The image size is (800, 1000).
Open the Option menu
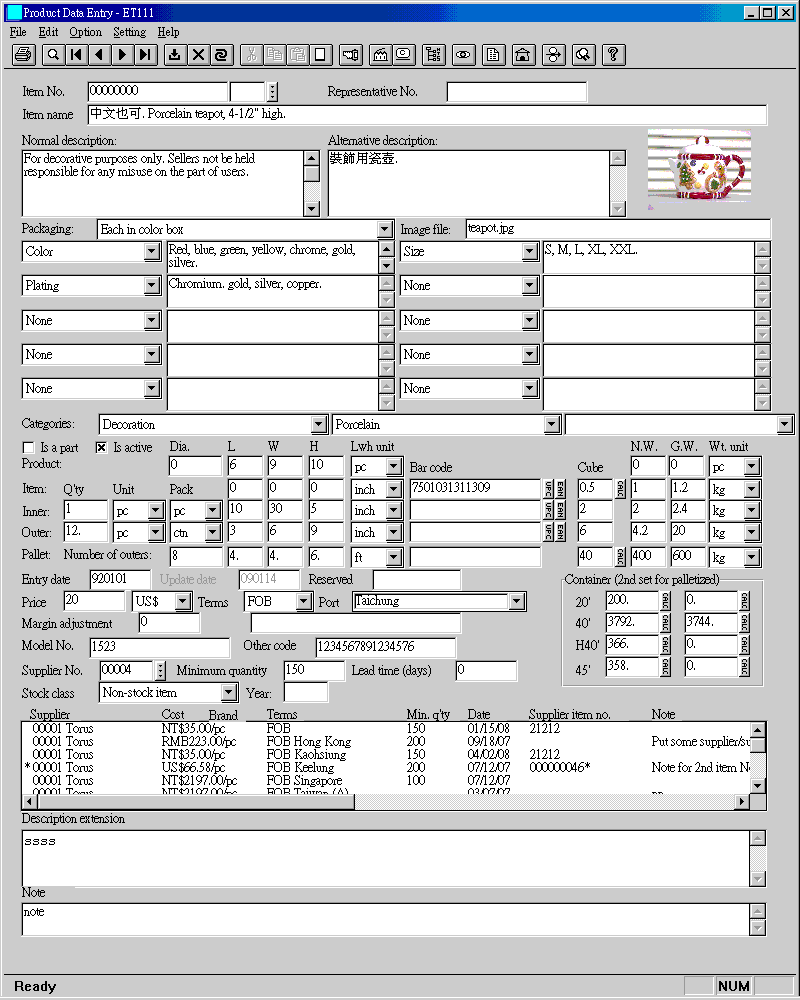coord(85,32)
